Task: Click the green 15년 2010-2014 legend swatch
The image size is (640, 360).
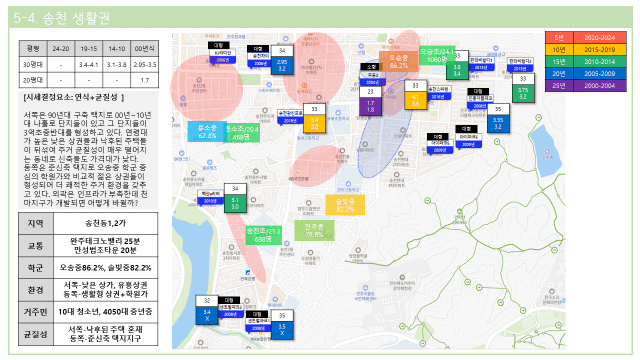Action: tap(586, 62)
